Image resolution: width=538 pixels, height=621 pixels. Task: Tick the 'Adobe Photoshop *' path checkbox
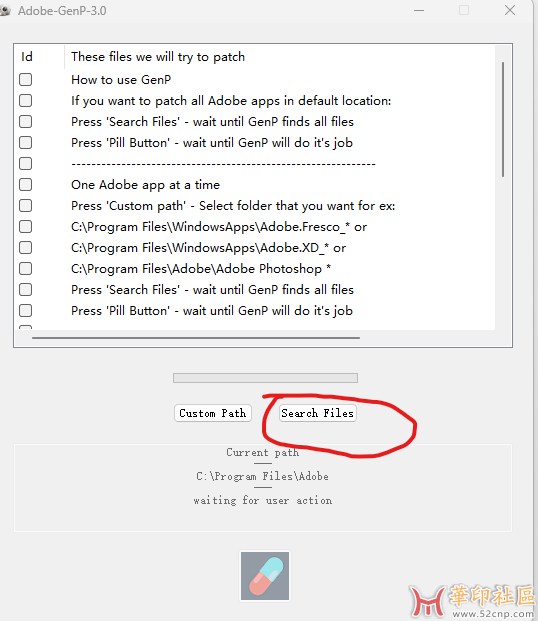click(26, 269)
